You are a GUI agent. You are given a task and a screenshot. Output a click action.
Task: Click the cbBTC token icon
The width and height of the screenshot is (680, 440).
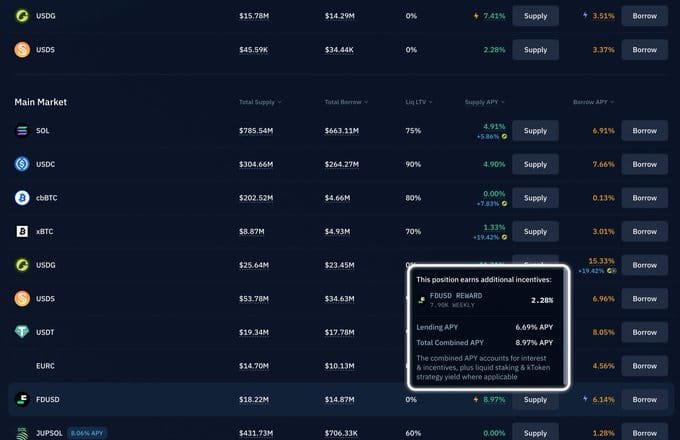tap(22, 198)
